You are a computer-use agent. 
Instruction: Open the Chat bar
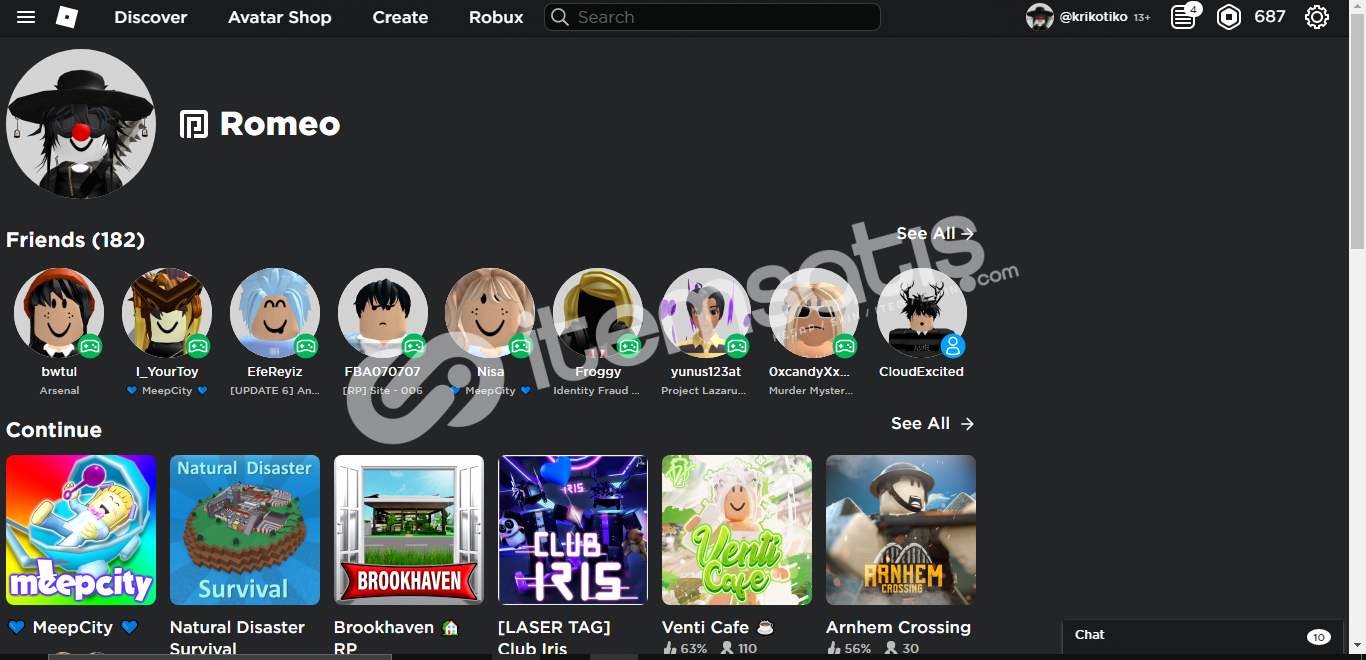click(1203, 637)
